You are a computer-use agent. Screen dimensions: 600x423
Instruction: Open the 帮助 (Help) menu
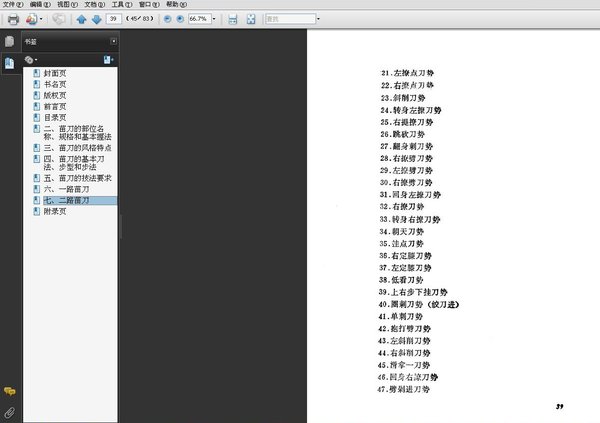(x=176, y=4)
